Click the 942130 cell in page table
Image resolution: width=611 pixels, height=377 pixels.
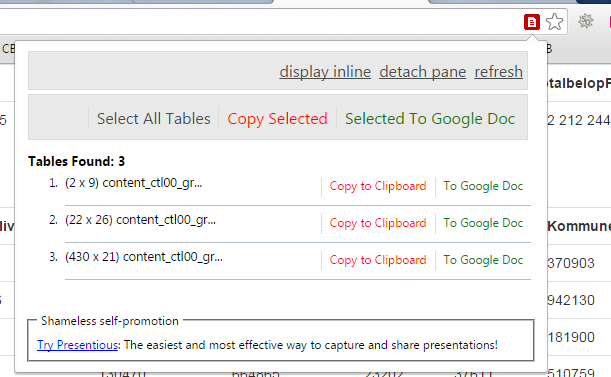click(571, 300)
